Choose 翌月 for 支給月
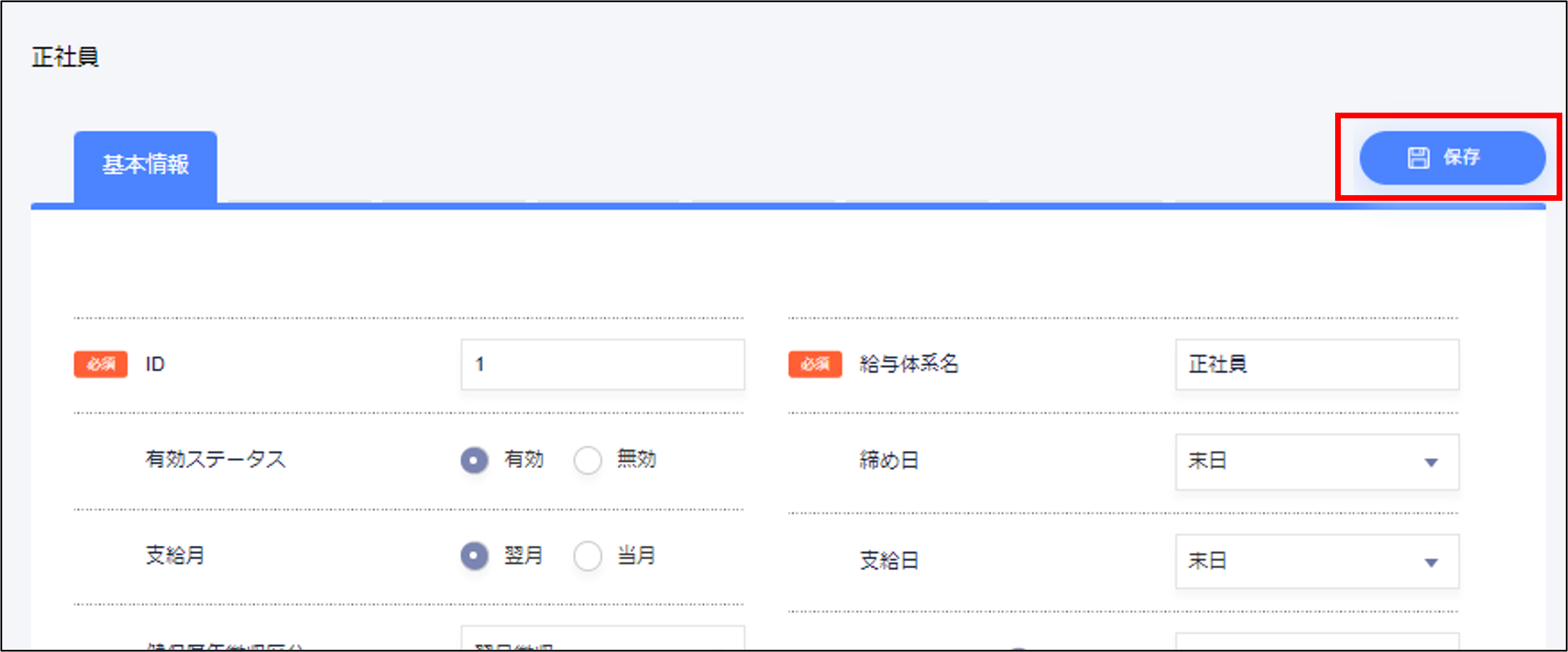Screen dimensions: 1568x652 tap(474, 556)
